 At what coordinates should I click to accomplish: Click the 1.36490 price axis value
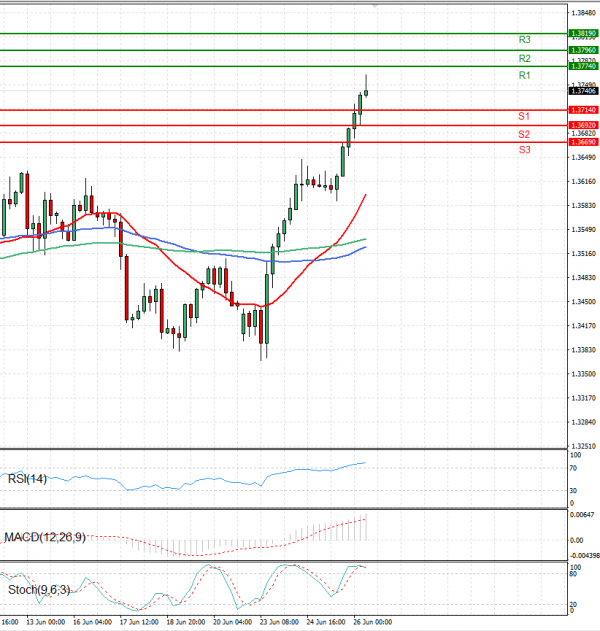(584, 157)
